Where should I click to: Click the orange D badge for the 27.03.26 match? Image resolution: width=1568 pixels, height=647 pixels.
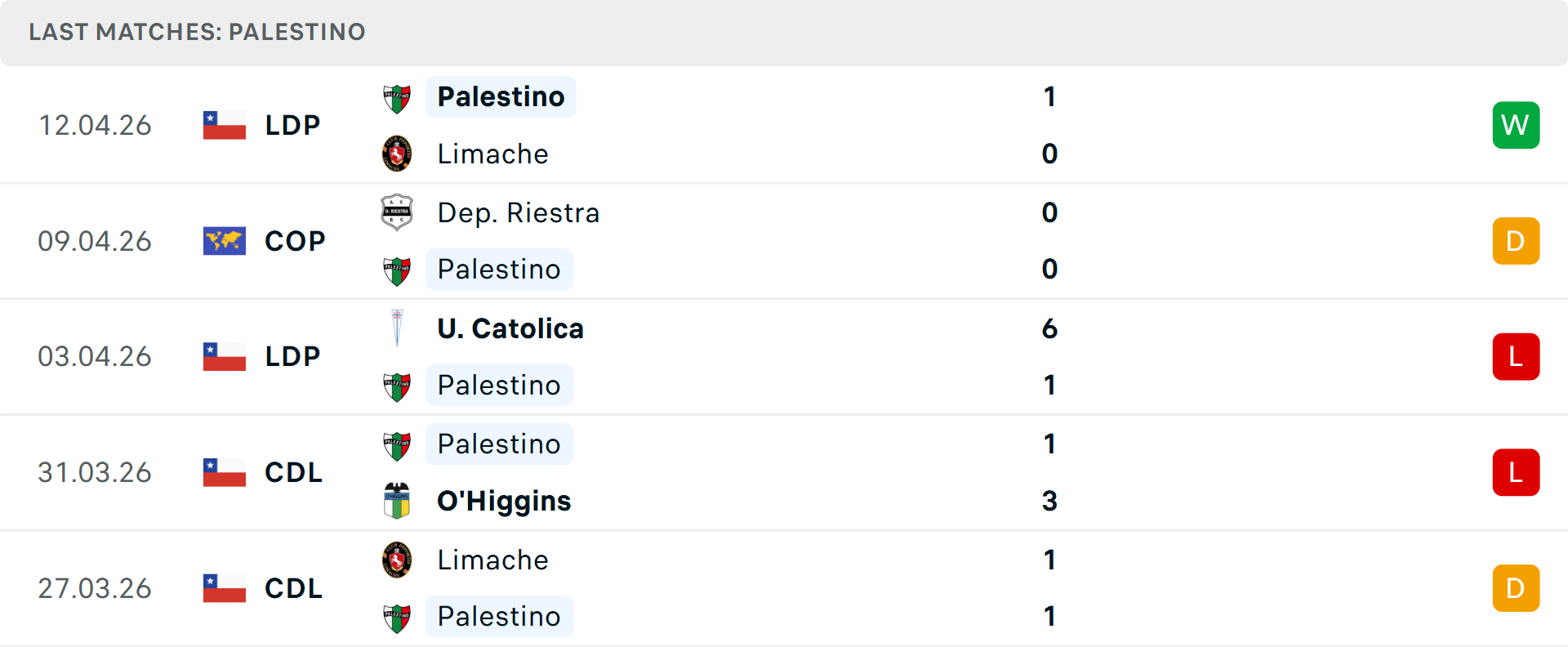click(1516, 588)
